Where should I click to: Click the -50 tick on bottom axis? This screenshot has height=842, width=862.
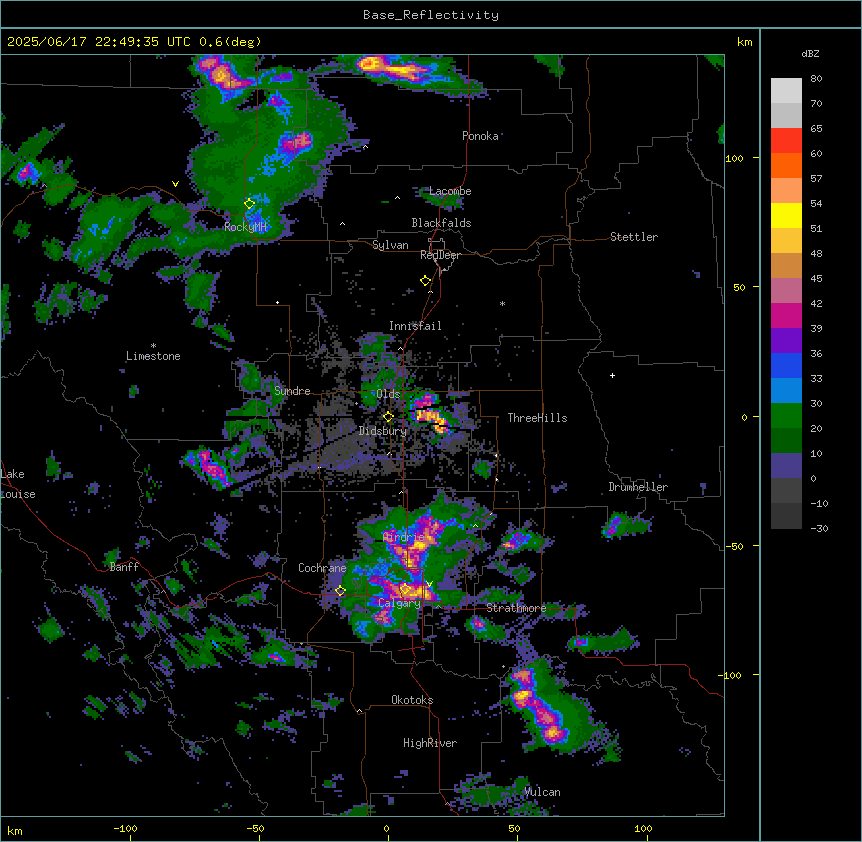coord(255,828)
